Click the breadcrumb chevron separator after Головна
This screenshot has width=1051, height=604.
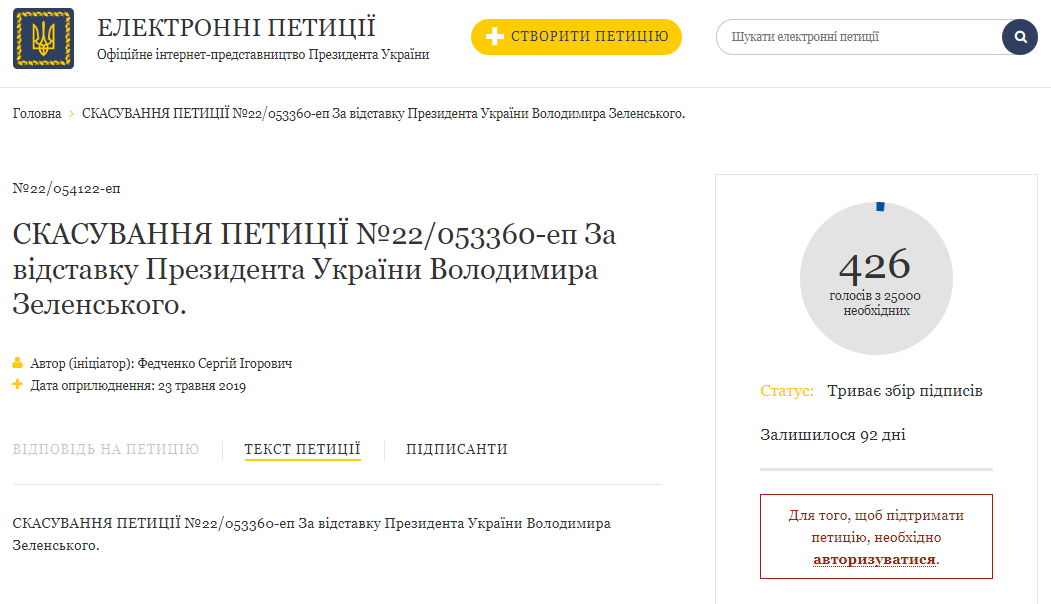[71, 114]
